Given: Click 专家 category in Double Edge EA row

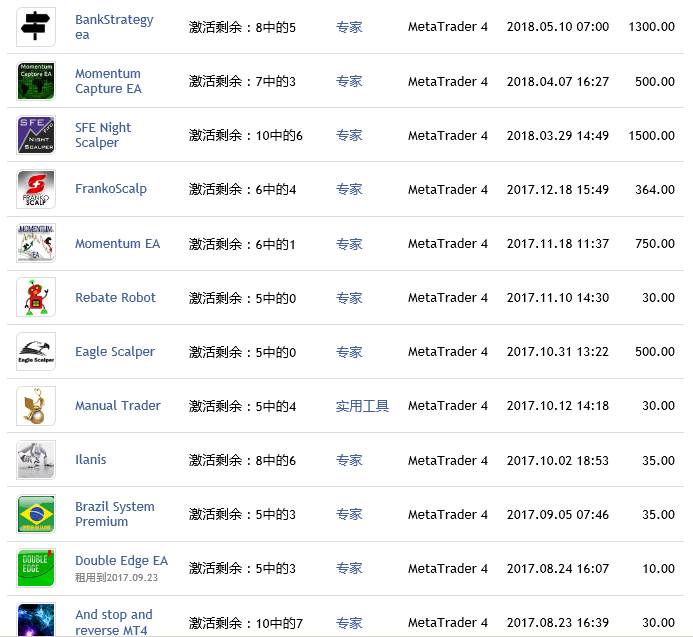Looking at the screenshot, I should pyautogui.click(x=349, y=568).
